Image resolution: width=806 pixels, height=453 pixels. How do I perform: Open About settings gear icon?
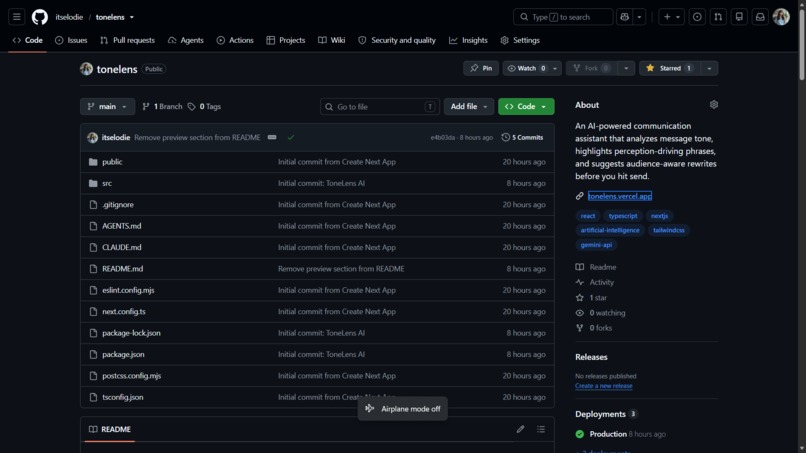pyautogui.click(x=713, y=104)
